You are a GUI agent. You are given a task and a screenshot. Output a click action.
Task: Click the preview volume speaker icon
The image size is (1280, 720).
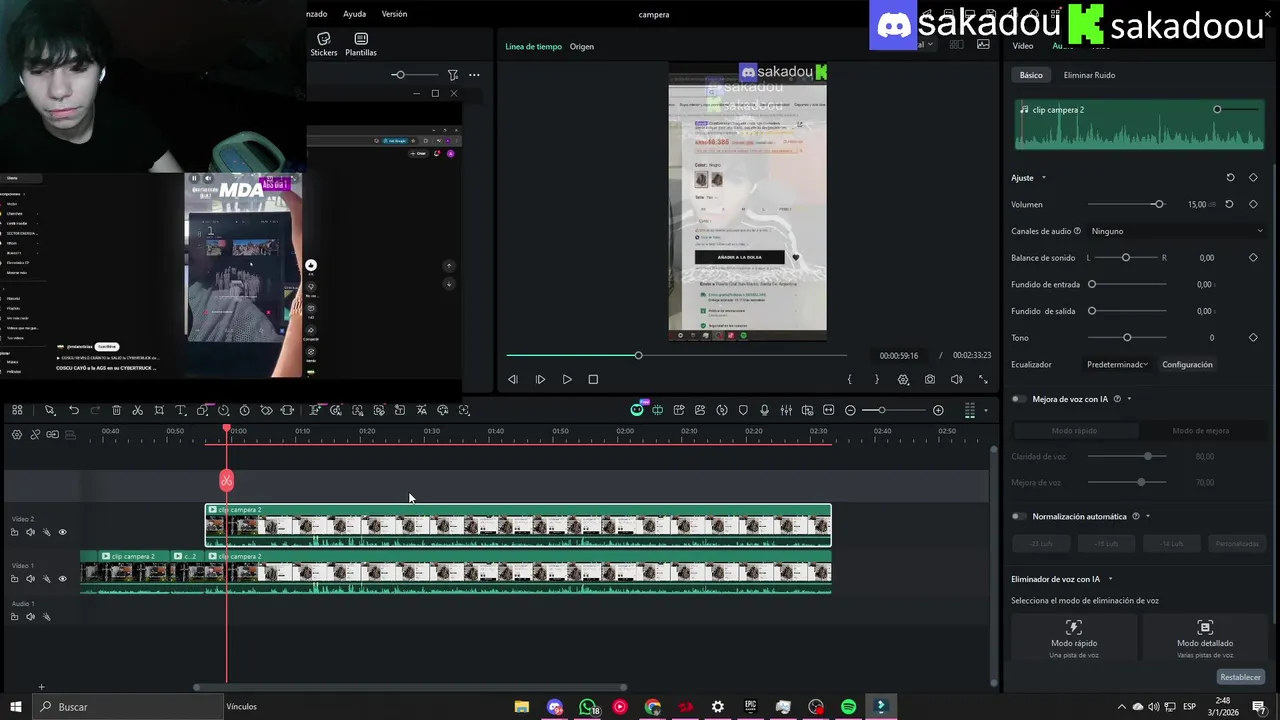pyautogui.click(x=956, y=380)
